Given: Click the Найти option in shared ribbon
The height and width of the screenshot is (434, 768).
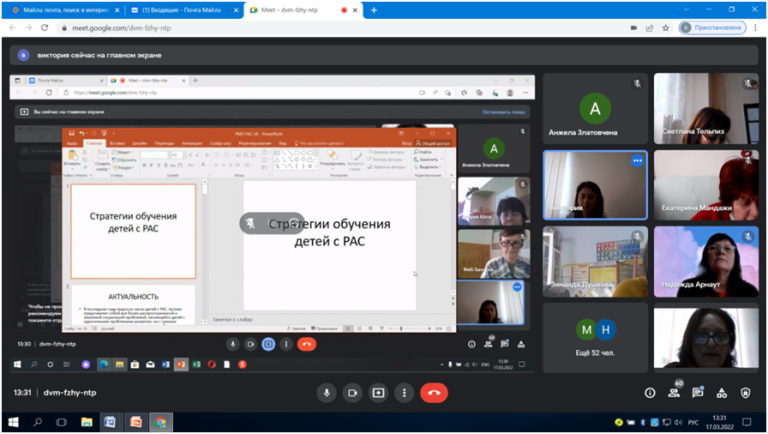Looking at the screenshot, I should 423,152.
